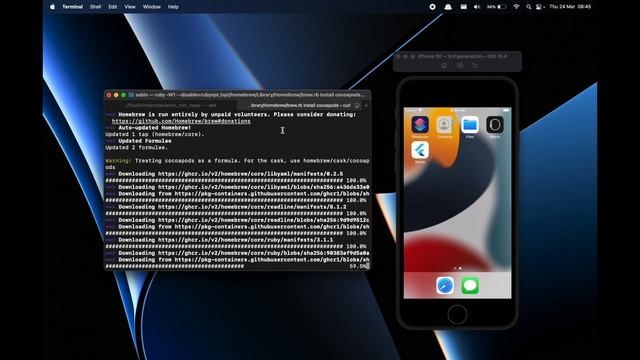Click the simulator Screenshot toolbar icon
Viewport: 640px width, 360px height.
pyautogui.click(x=460, y=66)
